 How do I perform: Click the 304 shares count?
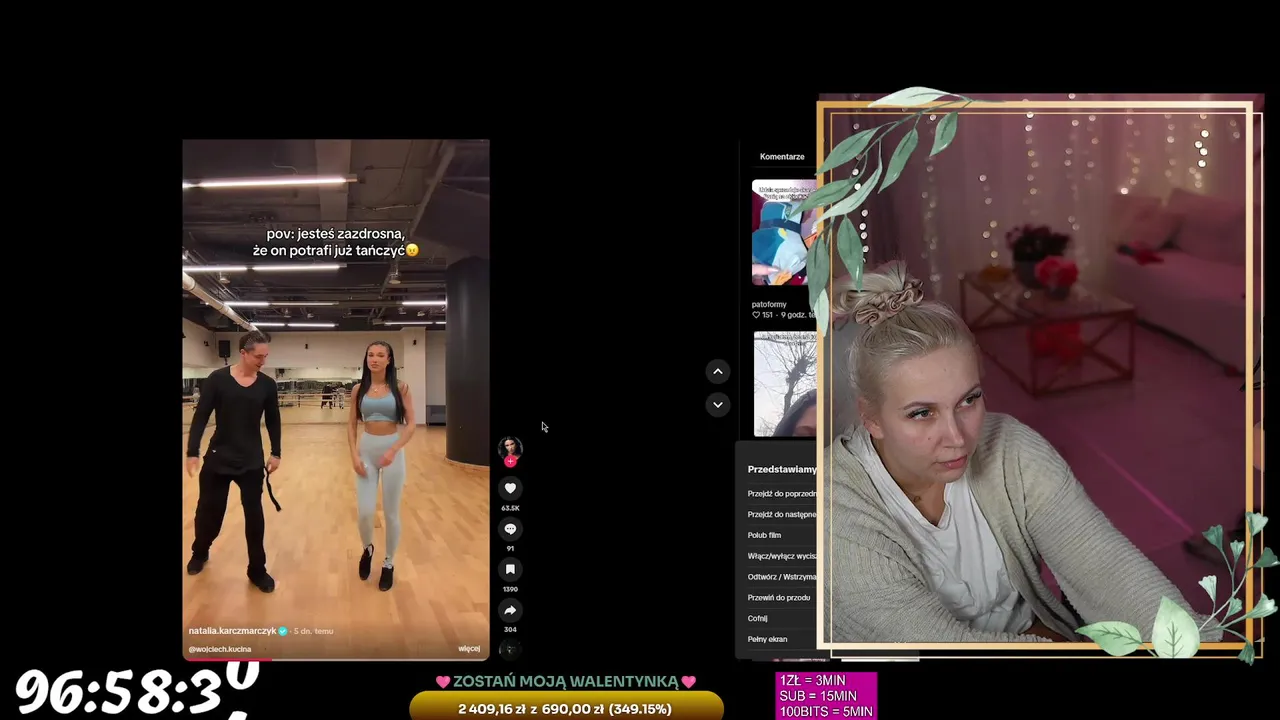pos(510,629)
